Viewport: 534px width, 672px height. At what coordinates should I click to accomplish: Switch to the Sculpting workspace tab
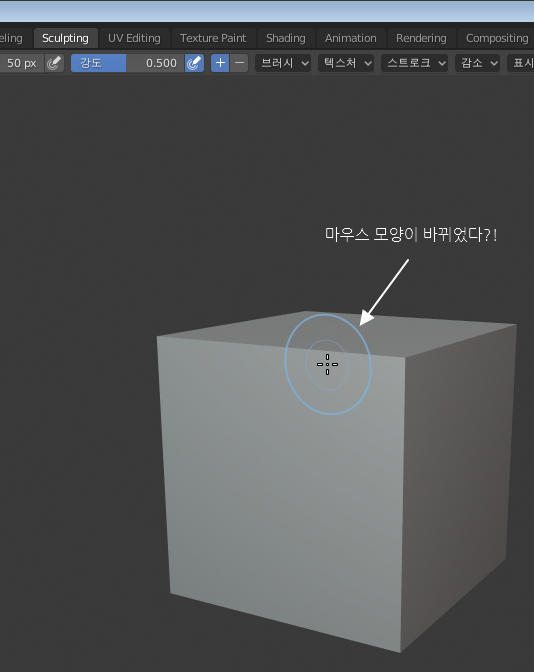66,38
